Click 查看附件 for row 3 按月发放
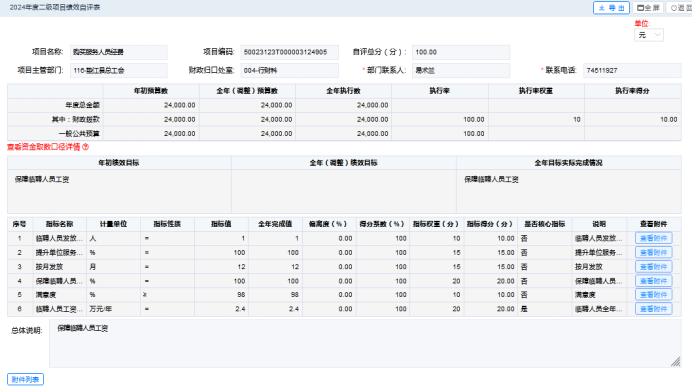 tap(654, 267)
